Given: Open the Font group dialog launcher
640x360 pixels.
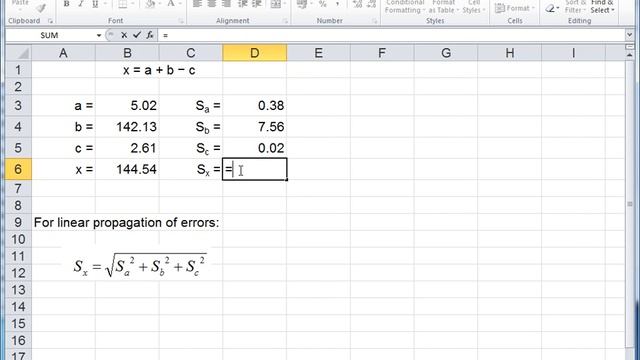Looking at the screenshot, I should (181, 21).
